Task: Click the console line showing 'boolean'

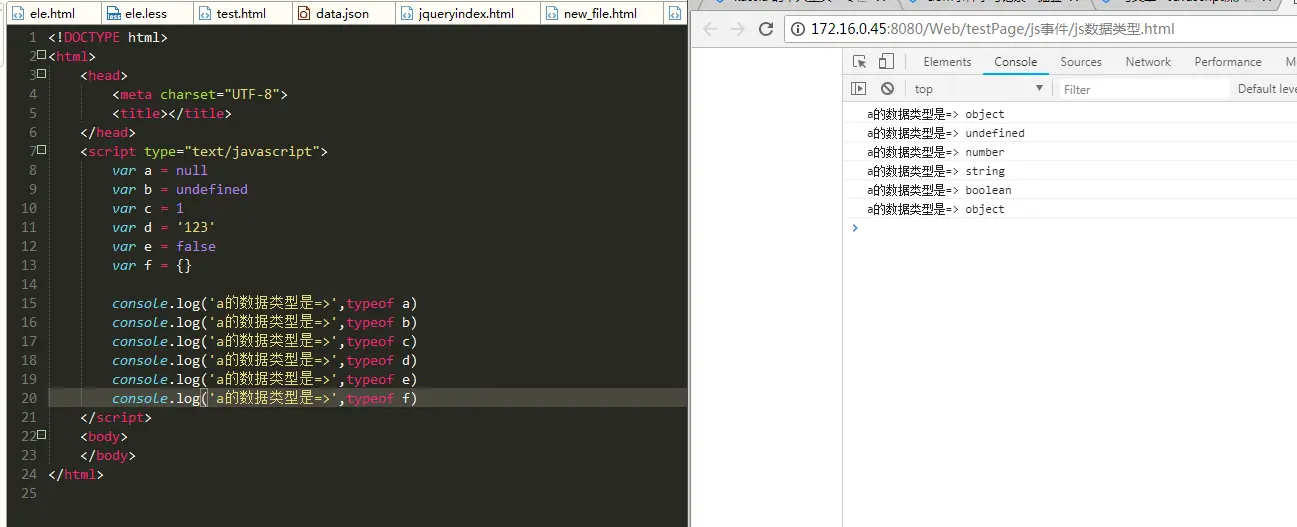Action: point(1070,190)
